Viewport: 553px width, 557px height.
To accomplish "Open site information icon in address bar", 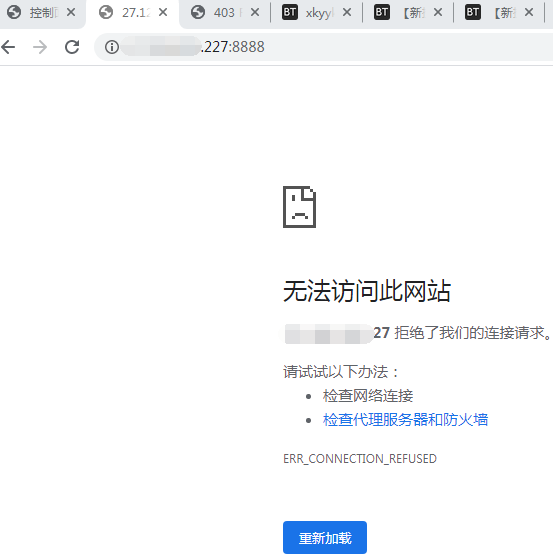I will coord(112,47).
